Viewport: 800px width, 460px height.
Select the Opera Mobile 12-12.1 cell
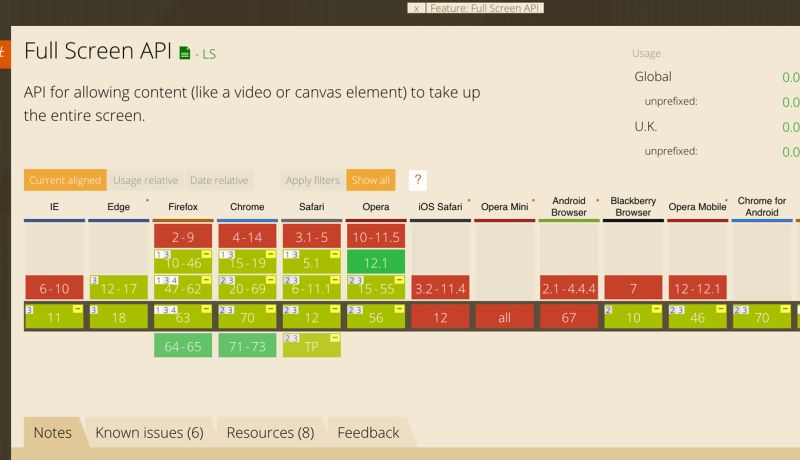[697, 288]
